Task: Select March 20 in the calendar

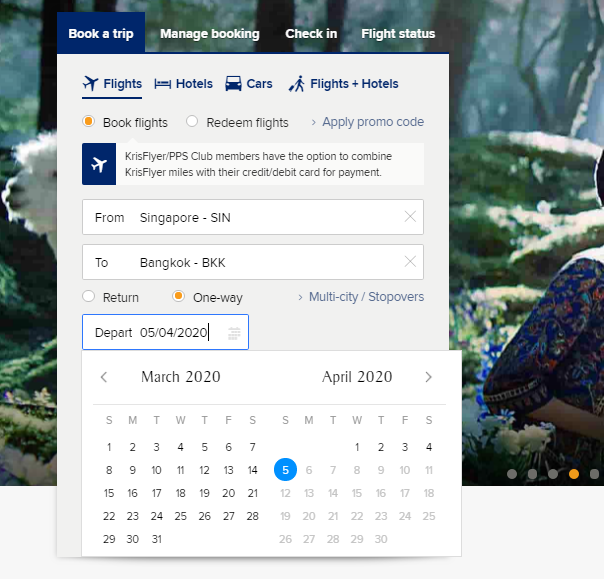Action: (x=228, y=493)
